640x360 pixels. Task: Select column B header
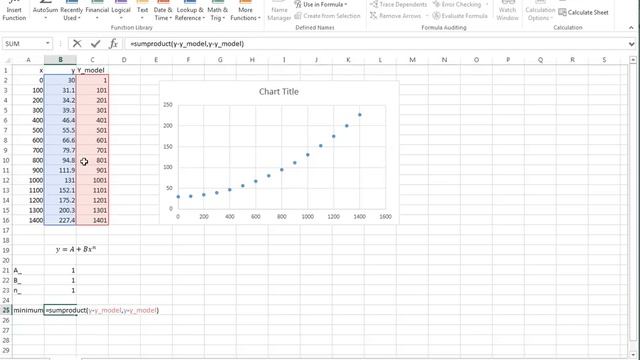tap(60, 60)
